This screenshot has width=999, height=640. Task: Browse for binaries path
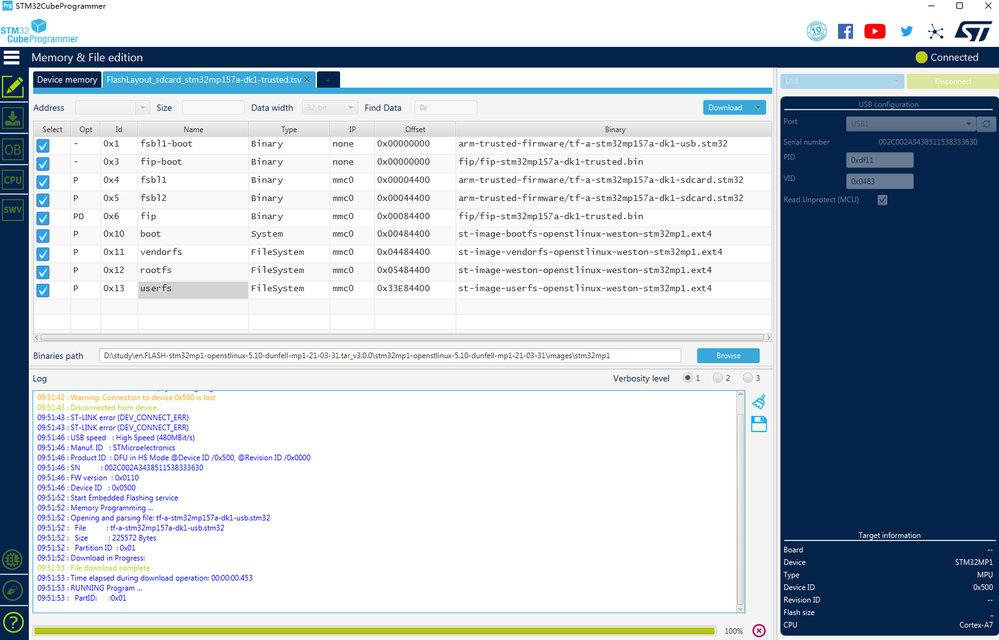[728, 355]
